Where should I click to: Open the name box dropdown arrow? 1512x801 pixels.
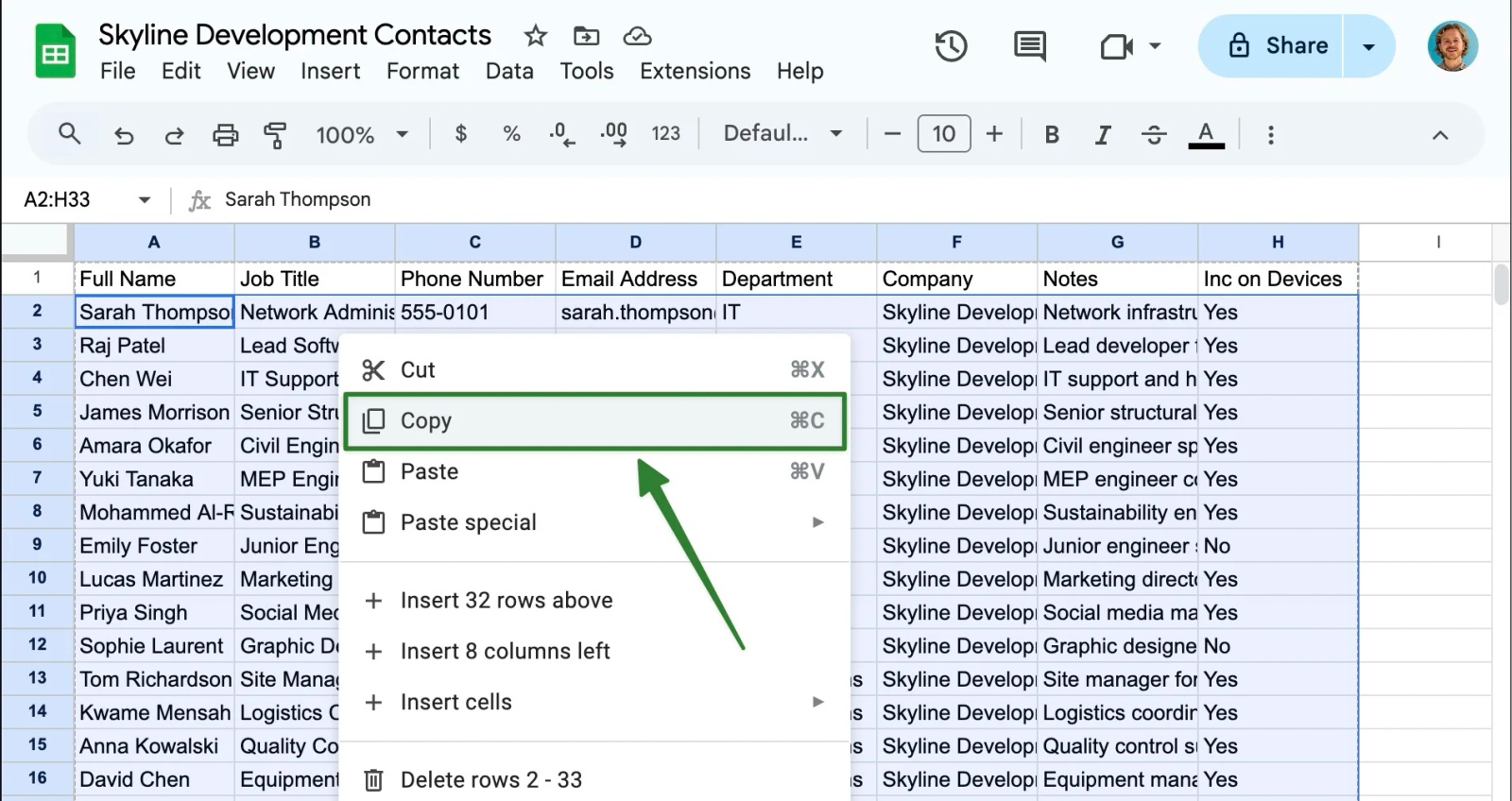[145, 199]
